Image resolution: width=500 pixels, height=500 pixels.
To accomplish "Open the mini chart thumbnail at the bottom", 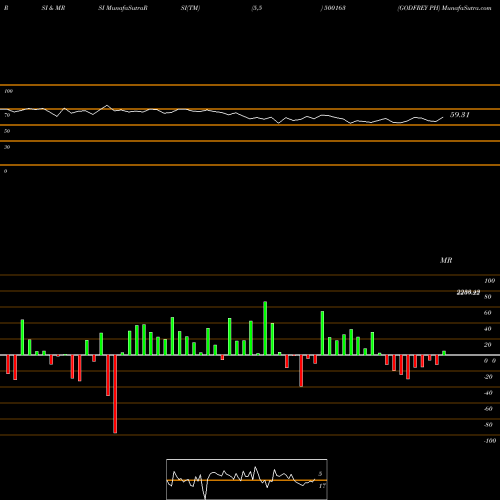I will 247,479.
